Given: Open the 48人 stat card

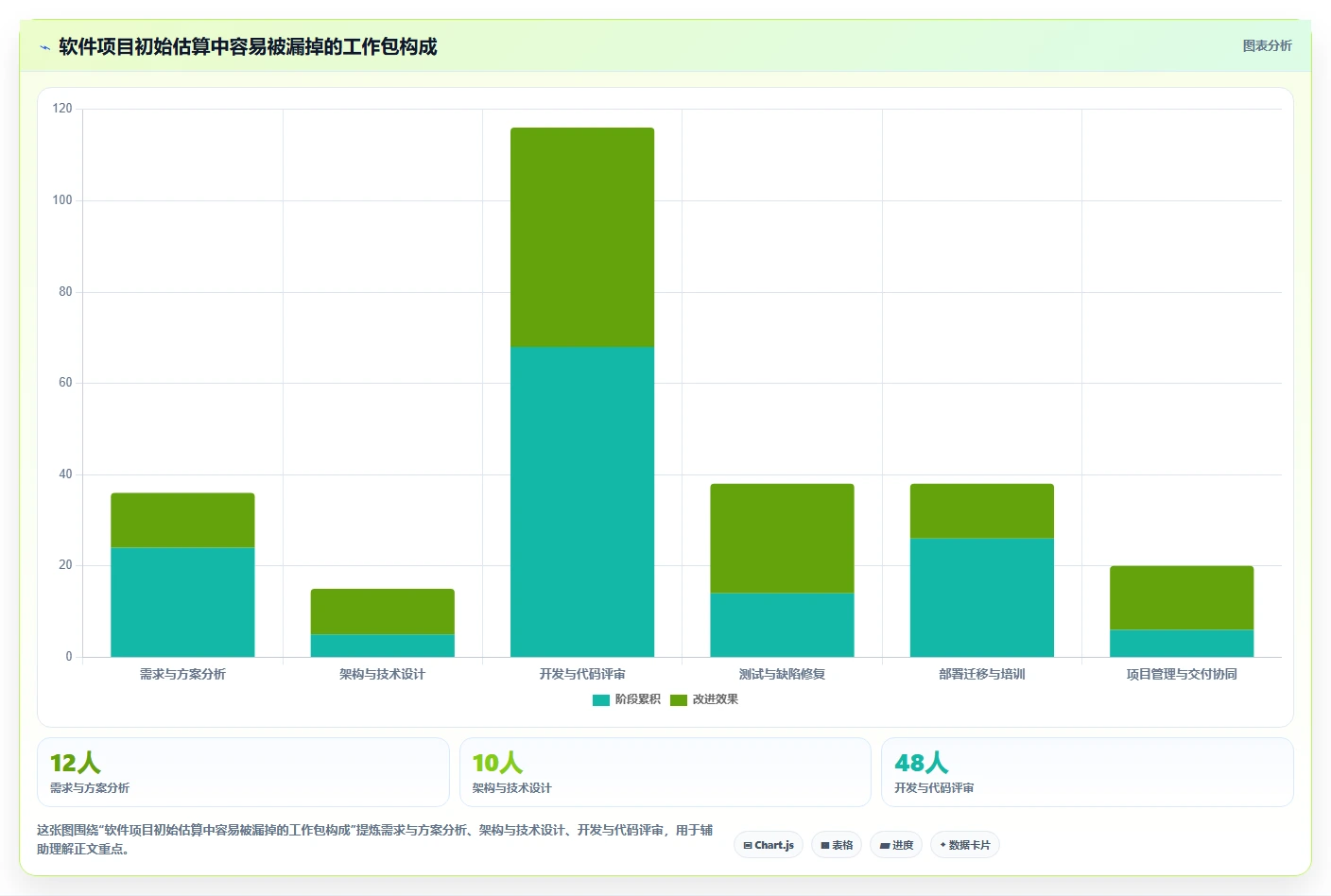Looking at the screenshot, I should (x=1087, y=772).
